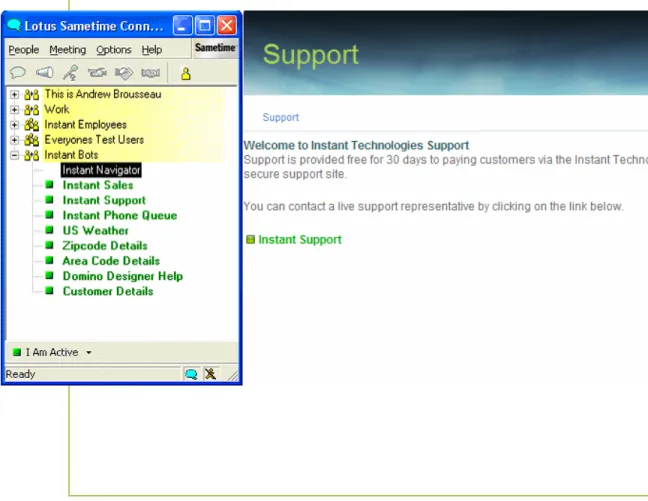Click the yellow person toolbar icon
The image size is (648, 501).
tap(186, 74)
